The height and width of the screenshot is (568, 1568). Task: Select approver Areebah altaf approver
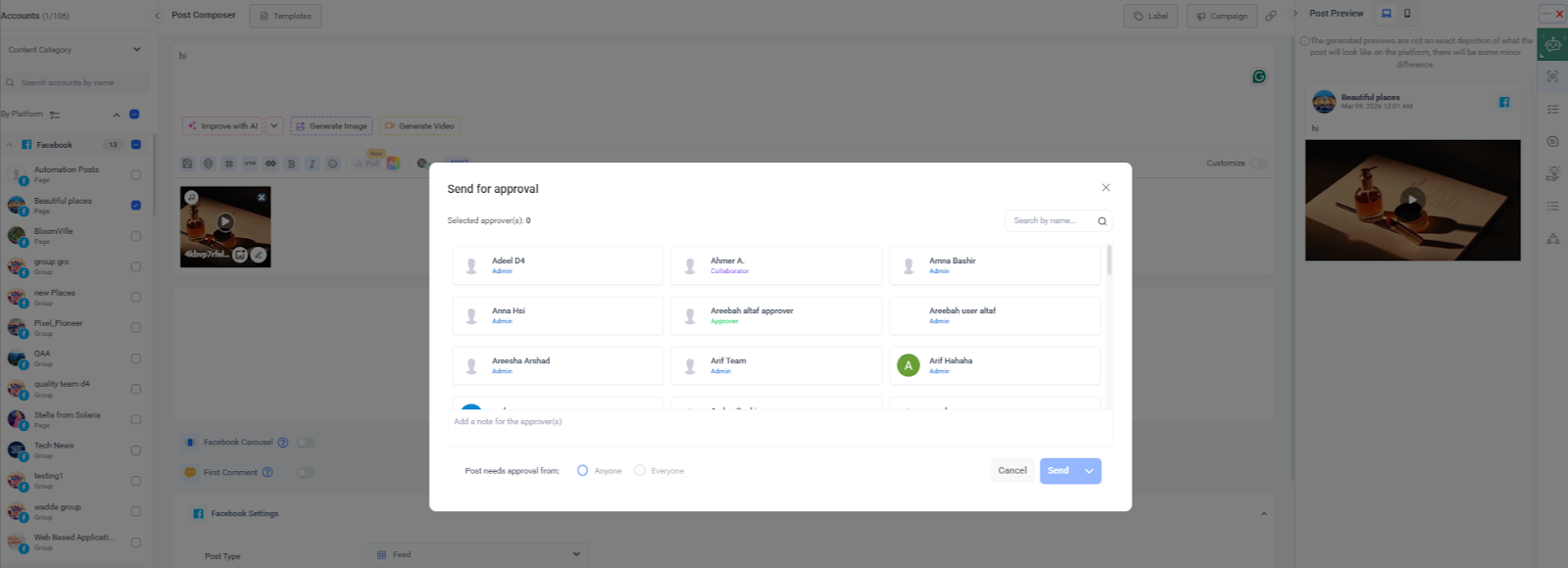click(776, 315)
